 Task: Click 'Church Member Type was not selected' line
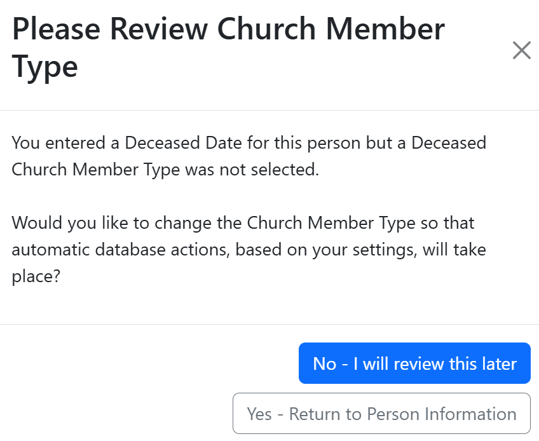(x=165, y=169)
